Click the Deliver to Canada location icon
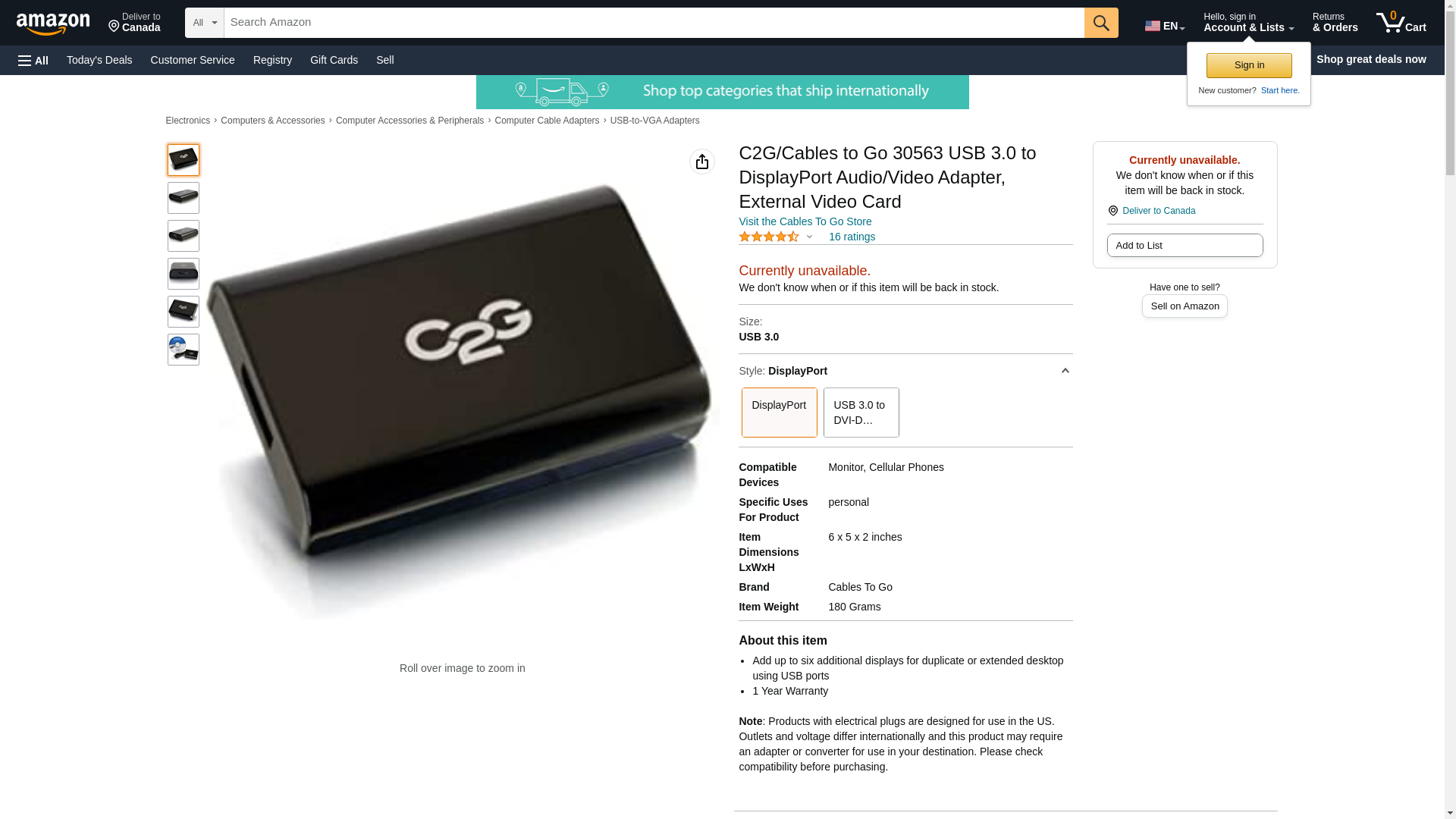This screenshot has width=1456, height=819. (1112, 211)
